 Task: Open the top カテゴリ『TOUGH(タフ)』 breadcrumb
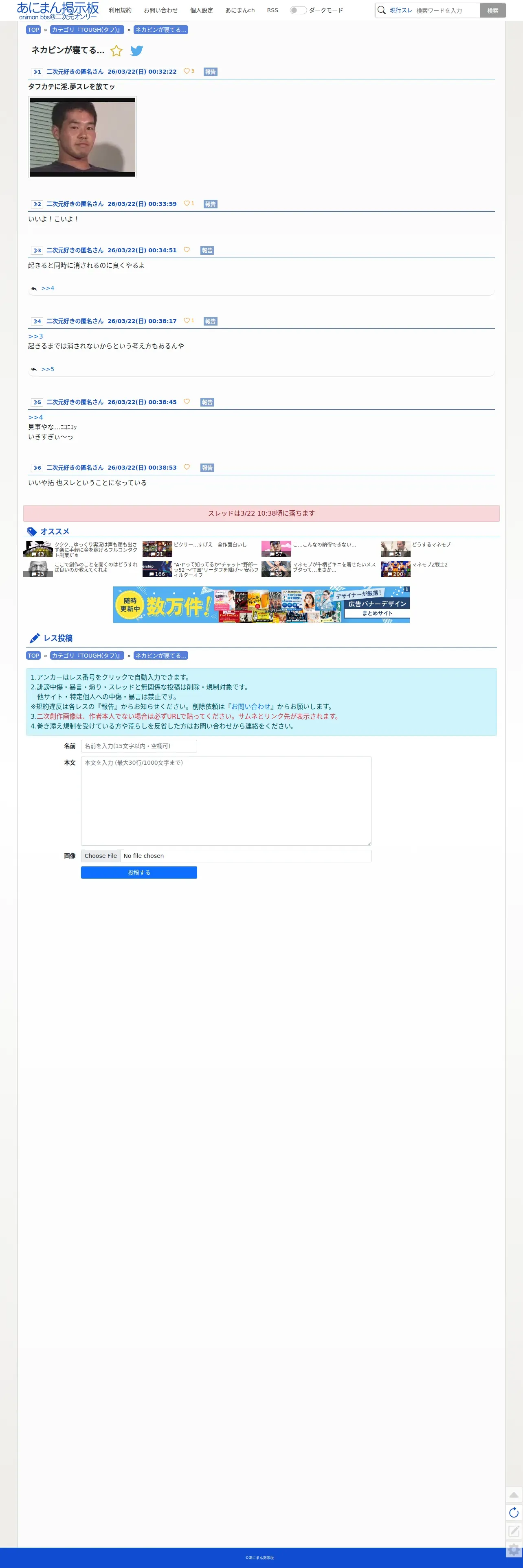87,30
